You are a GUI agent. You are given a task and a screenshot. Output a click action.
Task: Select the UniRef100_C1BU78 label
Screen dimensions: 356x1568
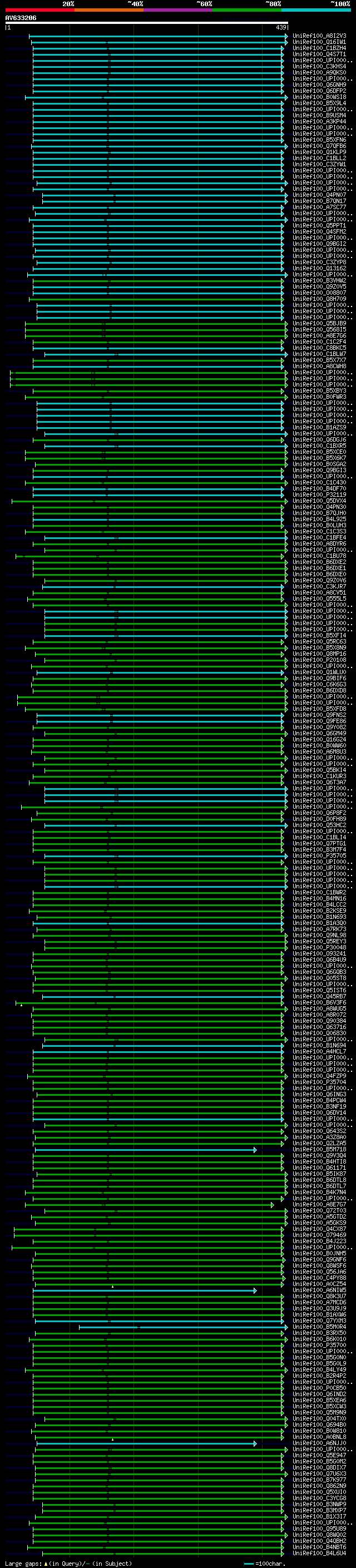pyautogui.click(x=319, y=556)
